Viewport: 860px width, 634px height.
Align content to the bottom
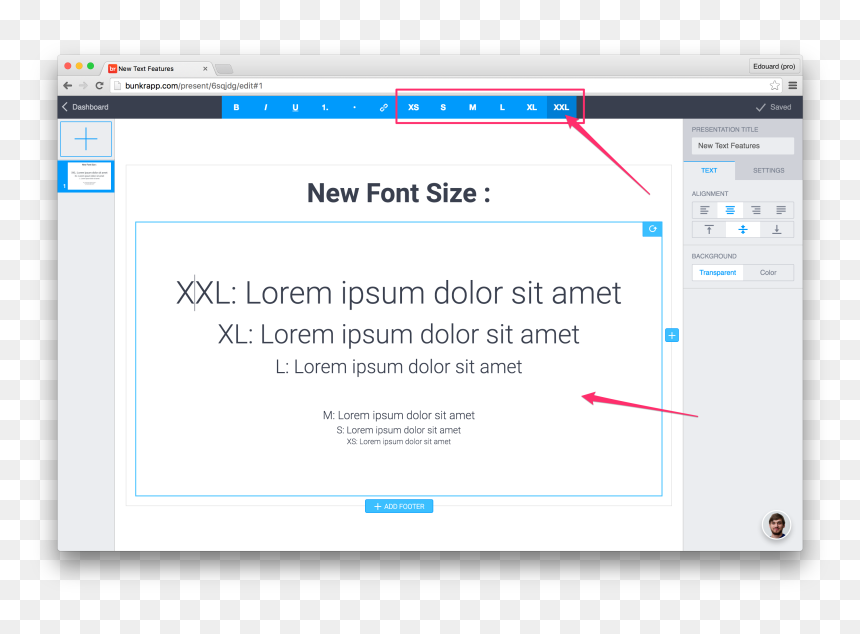tap(777, 230)
